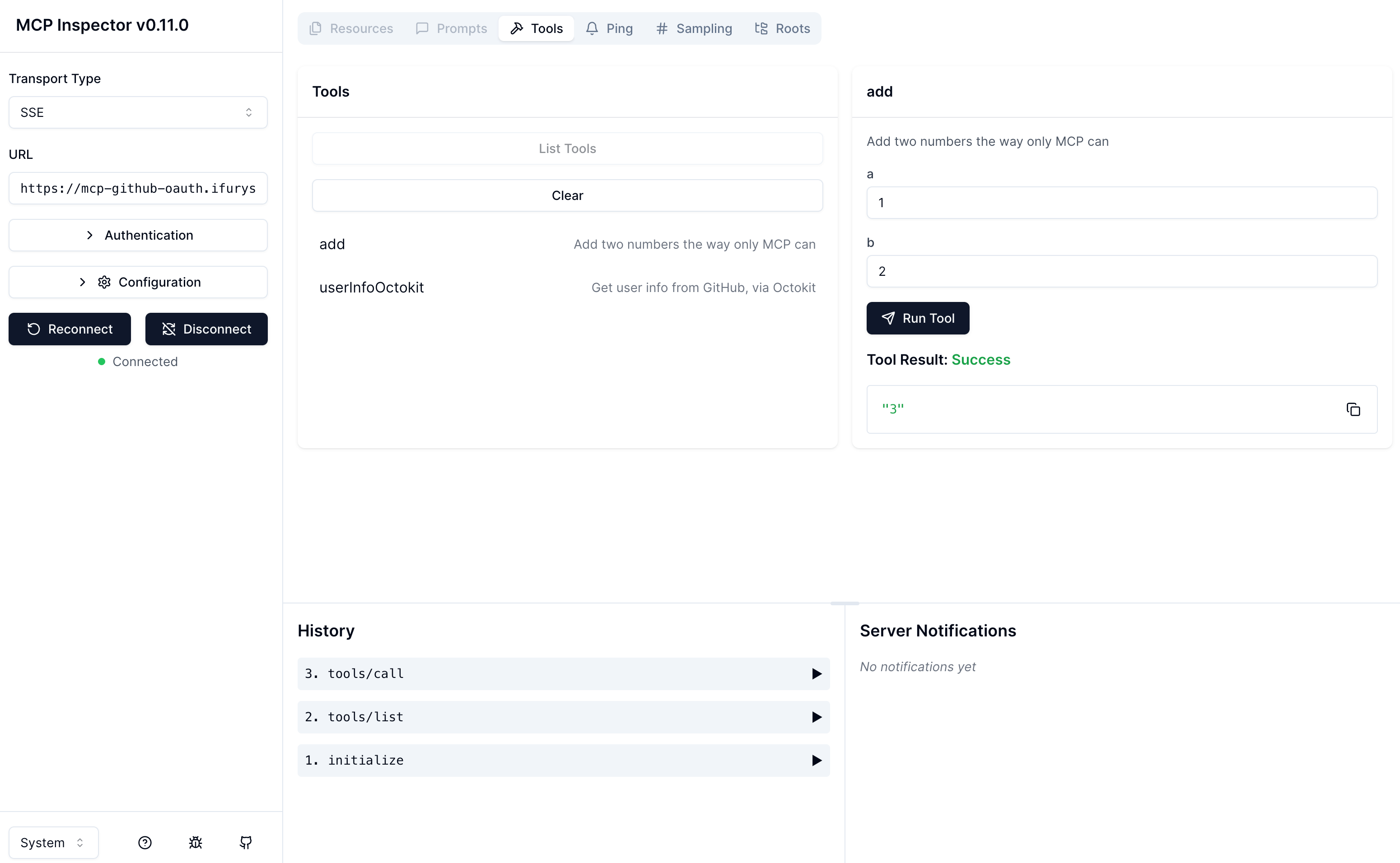Expand the initialize history arrow
This screenshot has width=1400, height=863.
817,760
